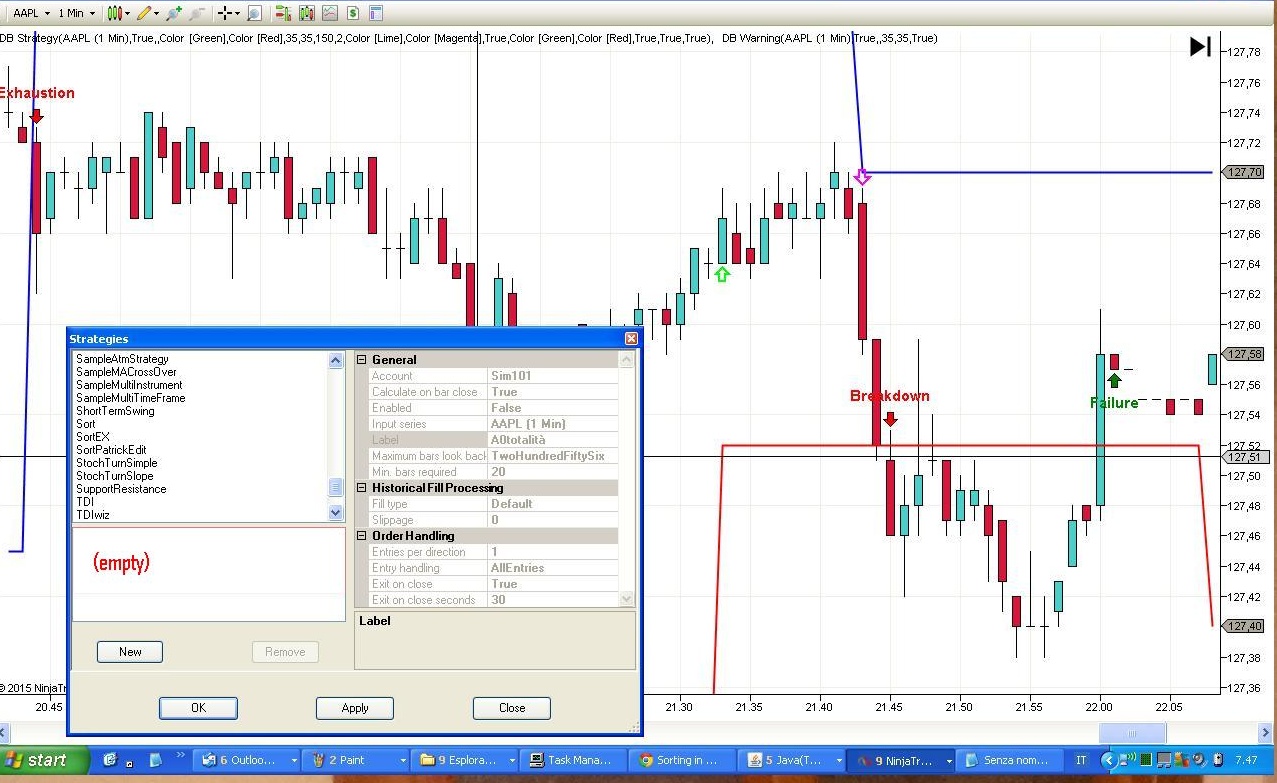1277x783 pixels.
Task: Click the chart horizontal scrollbar thumb
Action: [1131, 733]
